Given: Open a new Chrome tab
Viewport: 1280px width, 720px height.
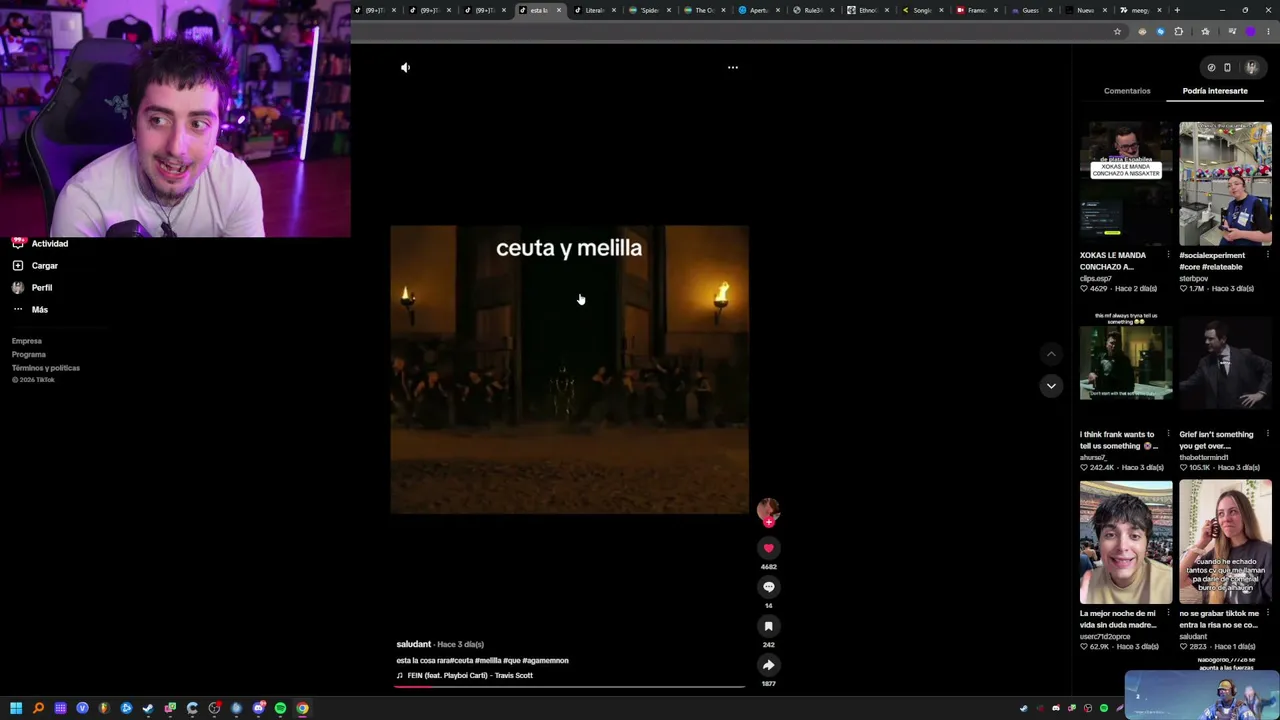Looking at the screenshot, I should [1177, 10].
